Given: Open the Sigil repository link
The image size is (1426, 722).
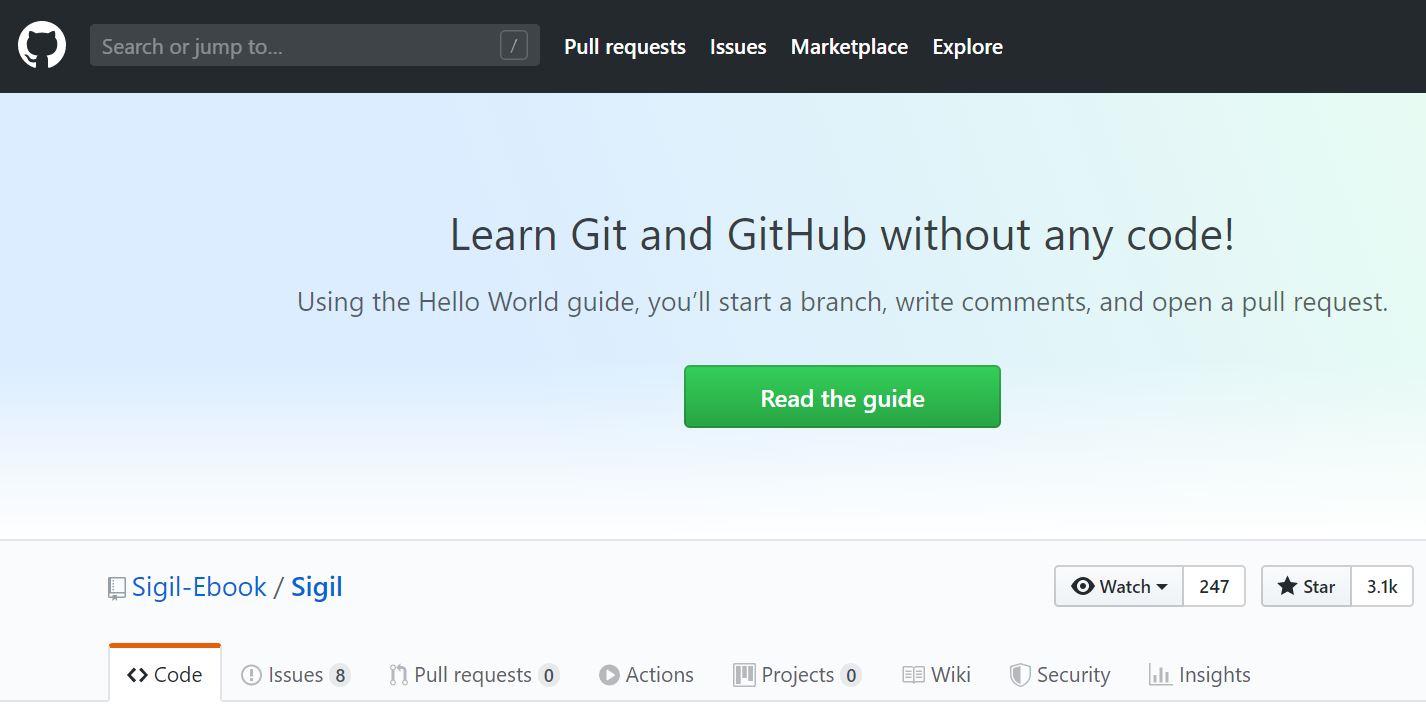Looking at the screenshot, I should click(x=317, y=587).
